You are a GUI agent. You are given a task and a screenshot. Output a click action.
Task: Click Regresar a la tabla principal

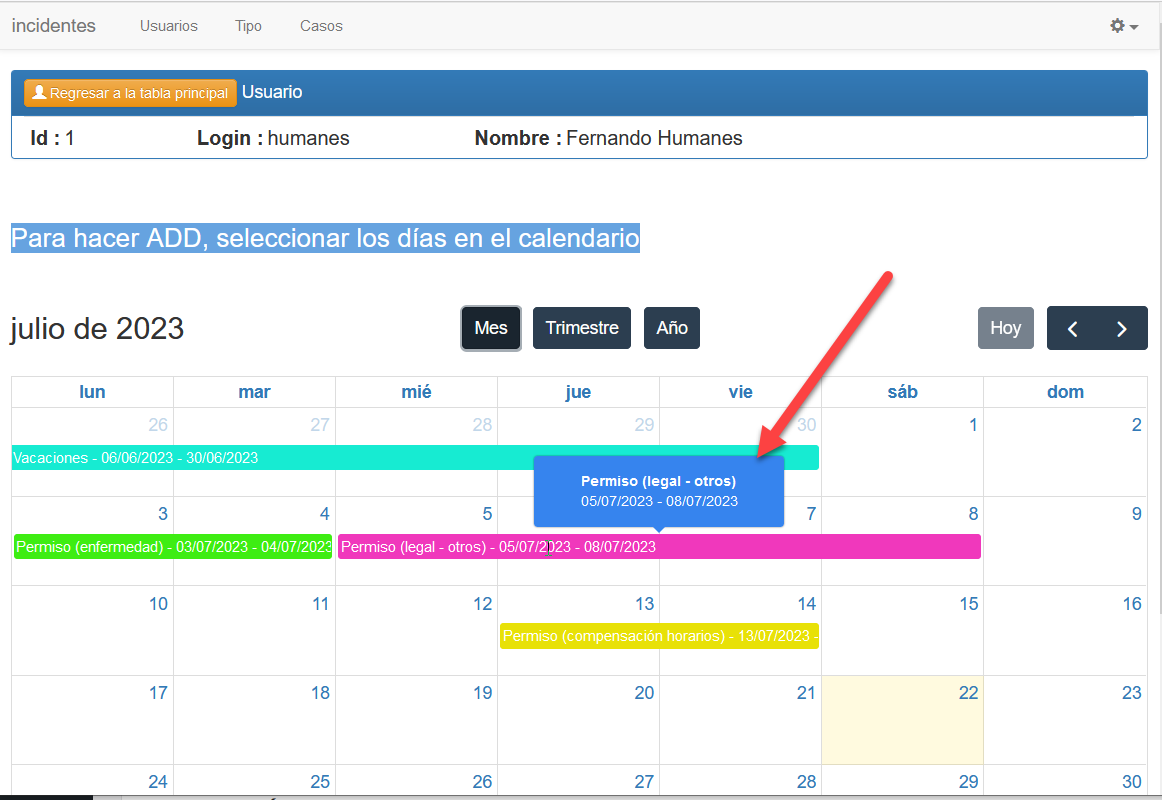pos(130,92)
